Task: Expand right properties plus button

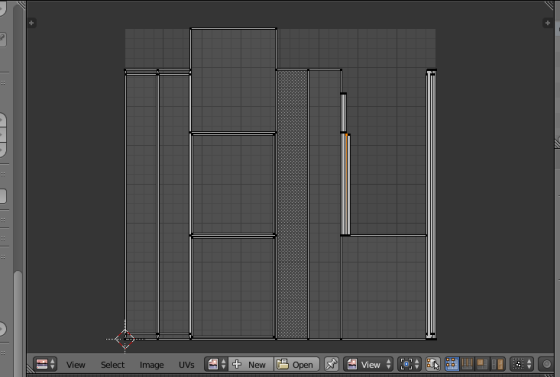Action: pos(548,23)
